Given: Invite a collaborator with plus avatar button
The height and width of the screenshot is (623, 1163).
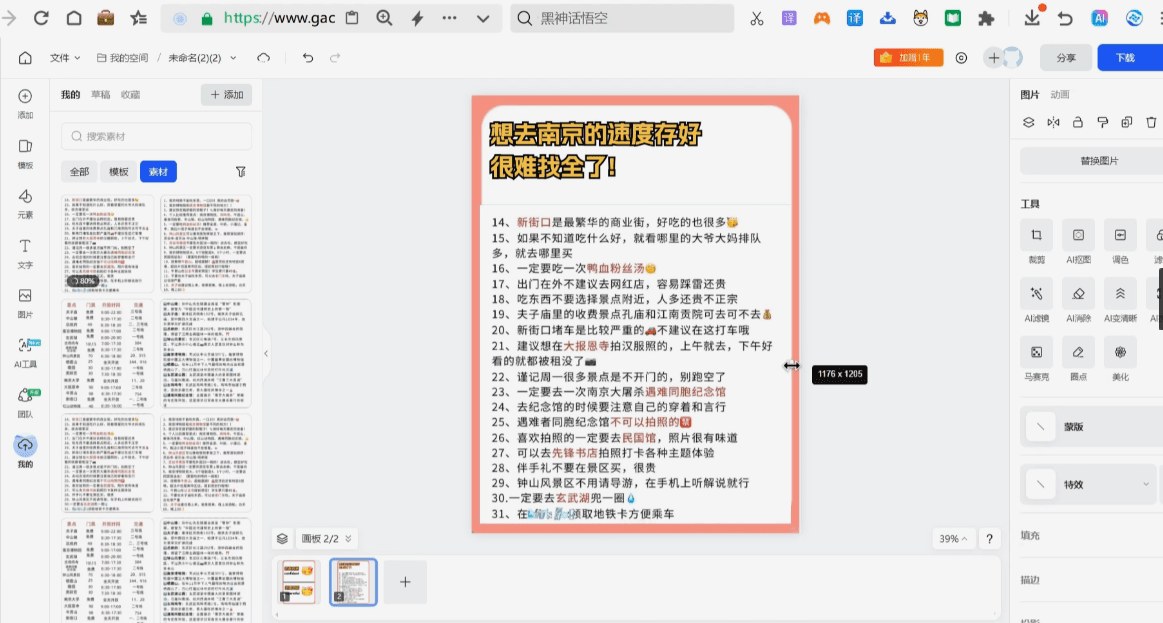Looking at the screenshot, I should 993,58.
